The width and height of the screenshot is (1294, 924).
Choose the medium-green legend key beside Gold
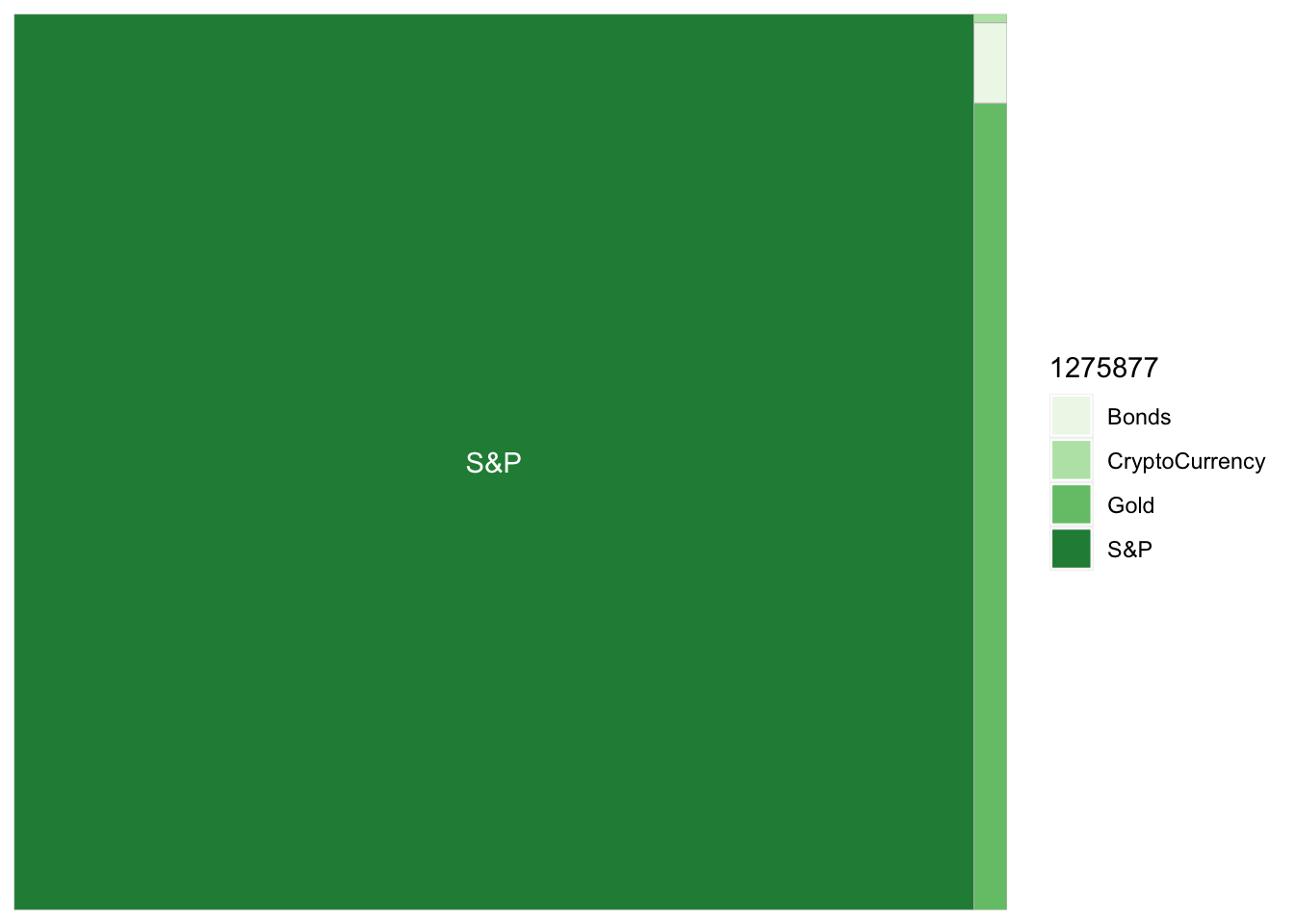tap(1071, 505)
